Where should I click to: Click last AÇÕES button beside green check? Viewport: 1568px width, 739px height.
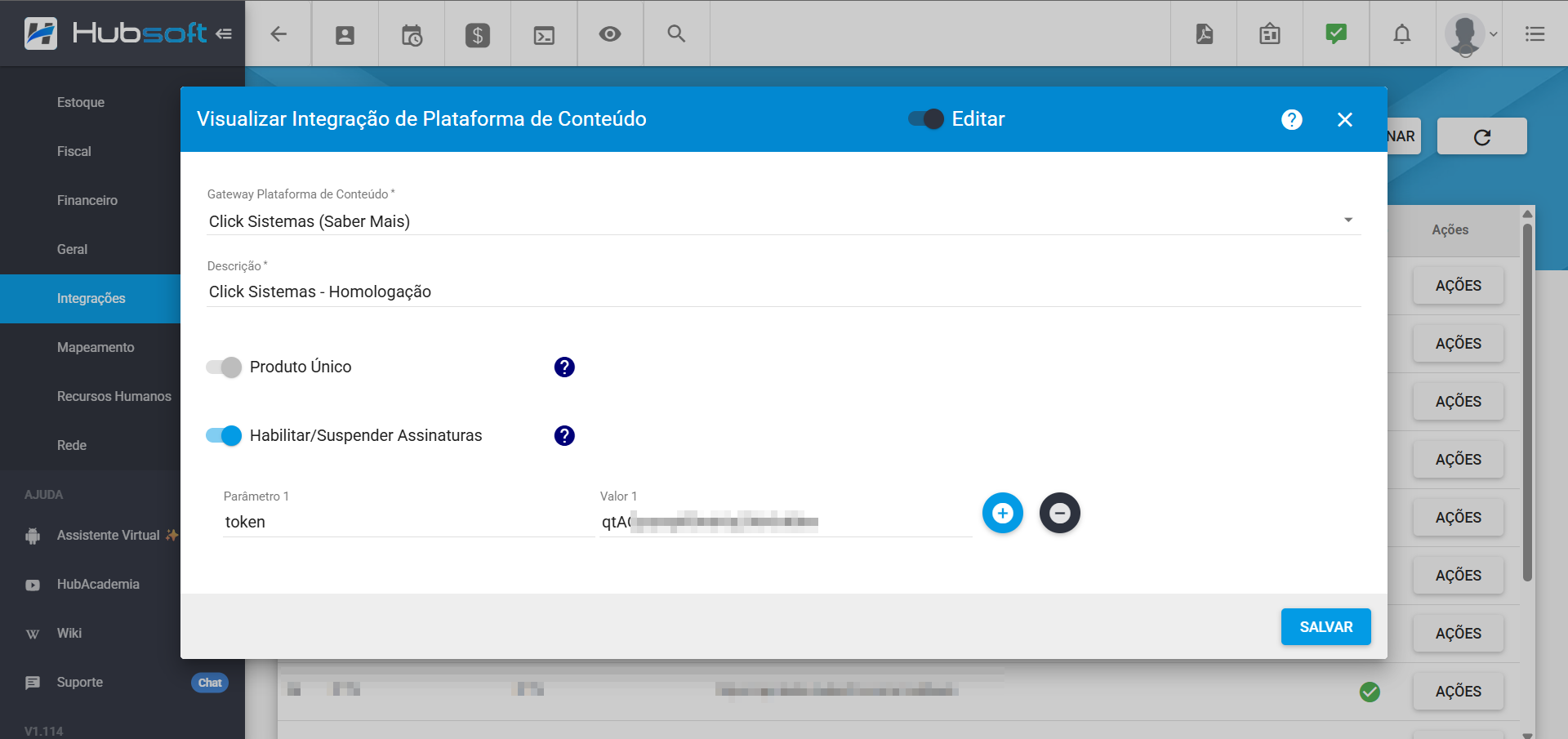click(1458, 692)
